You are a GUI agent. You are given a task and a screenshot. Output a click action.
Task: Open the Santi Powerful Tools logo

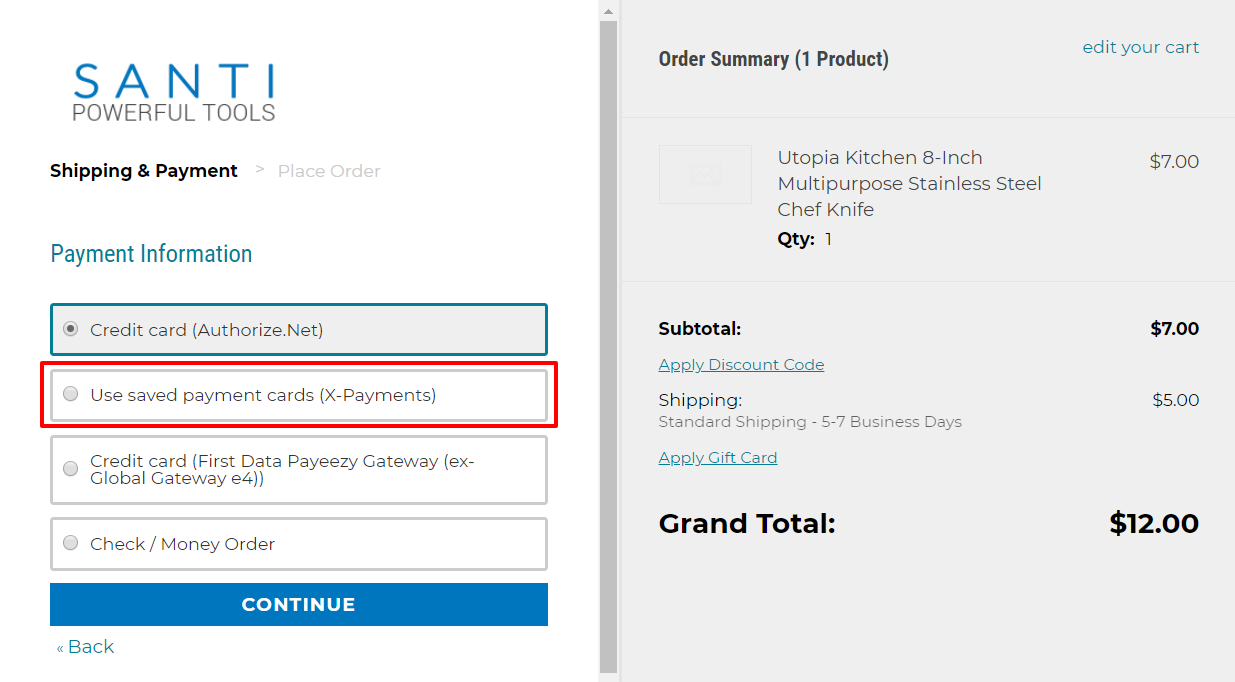coord(174,93)
